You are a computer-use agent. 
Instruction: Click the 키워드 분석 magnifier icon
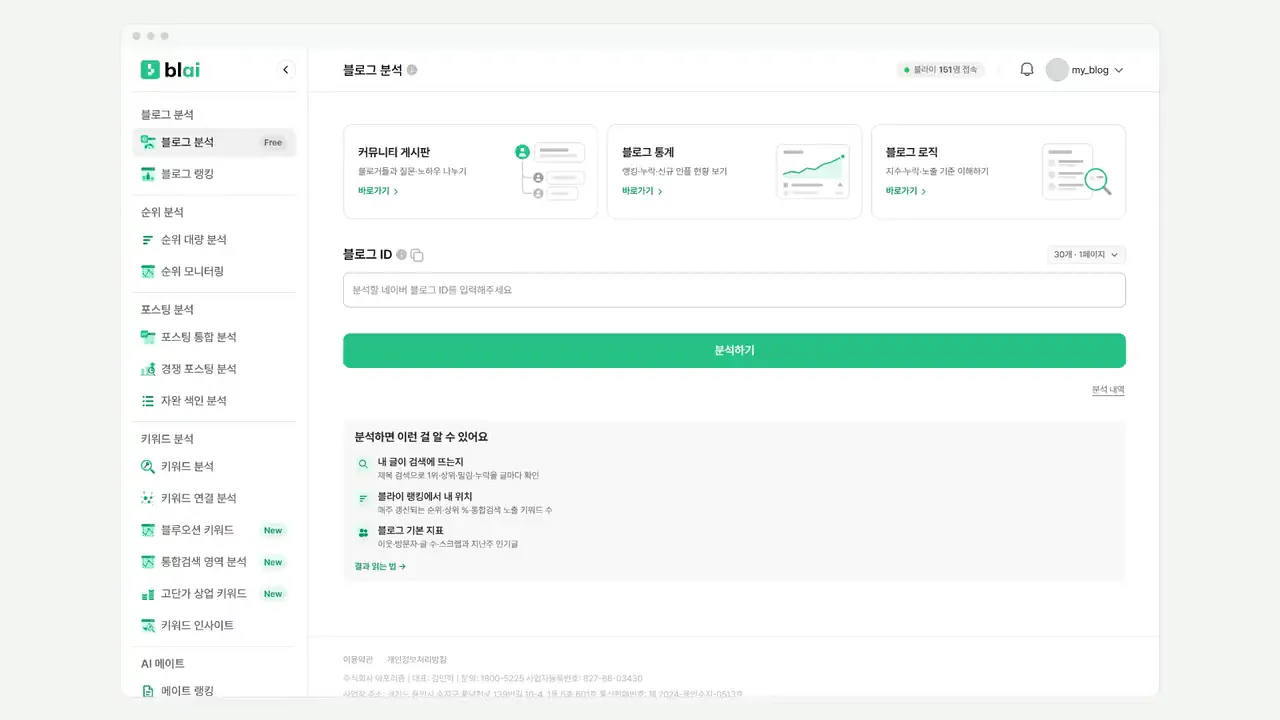pos(148,466)
